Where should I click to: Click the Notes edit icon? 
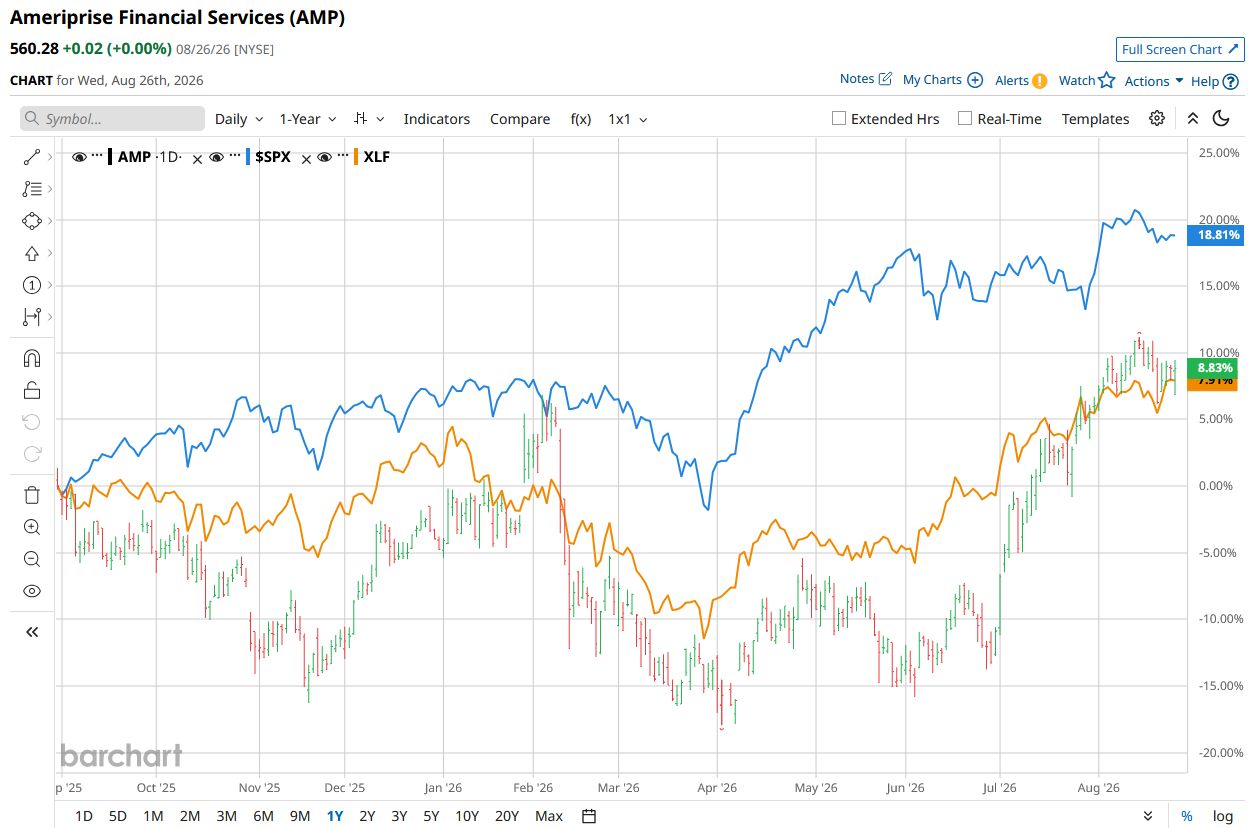click(885, 79)
